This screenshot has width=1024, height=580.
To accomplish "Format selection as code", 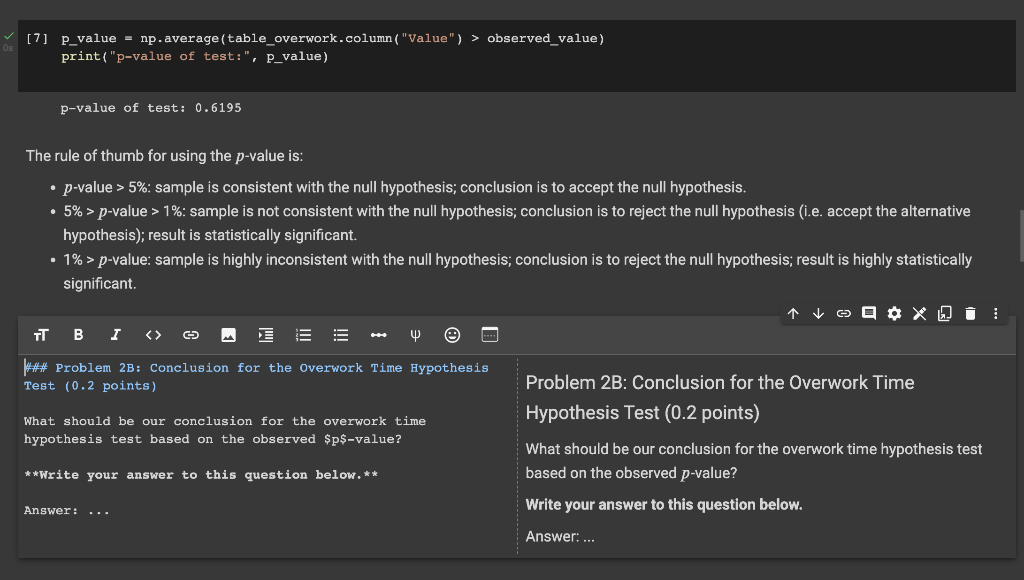I will coord(153,335).
